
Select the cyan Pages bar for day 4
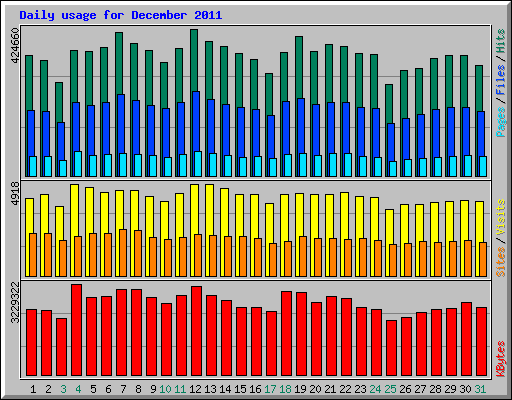(x=78, y=164)
